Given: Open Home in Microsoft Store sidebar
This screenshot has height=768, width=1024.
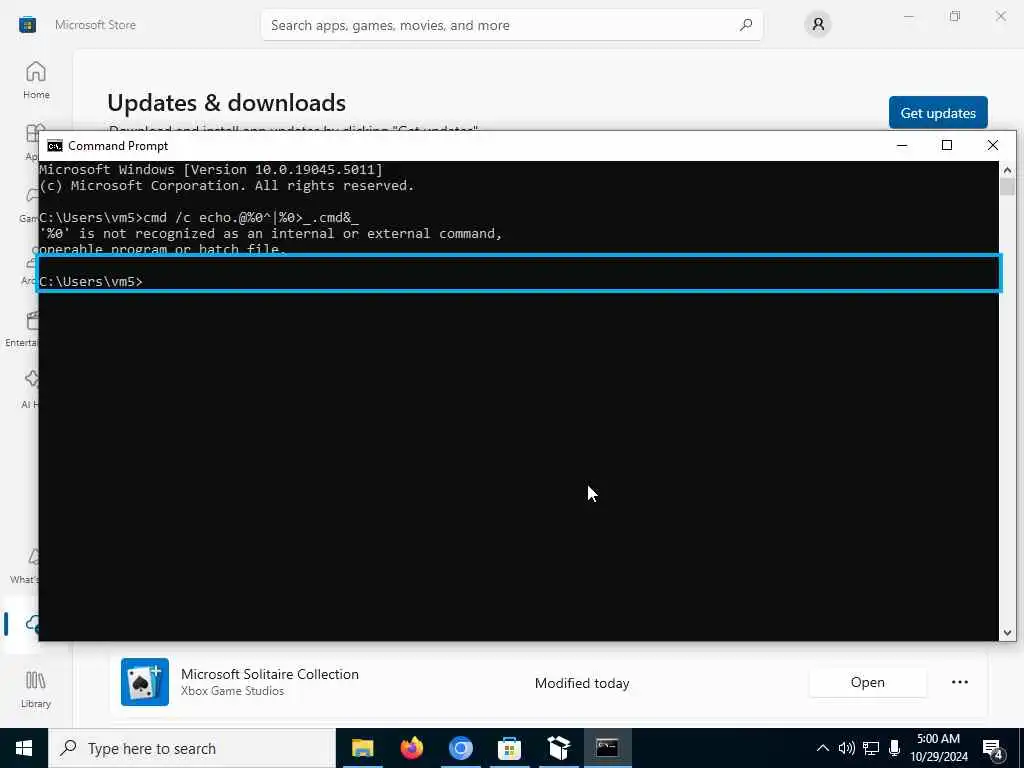Looking at the screenshot, I should pos(36,80).
